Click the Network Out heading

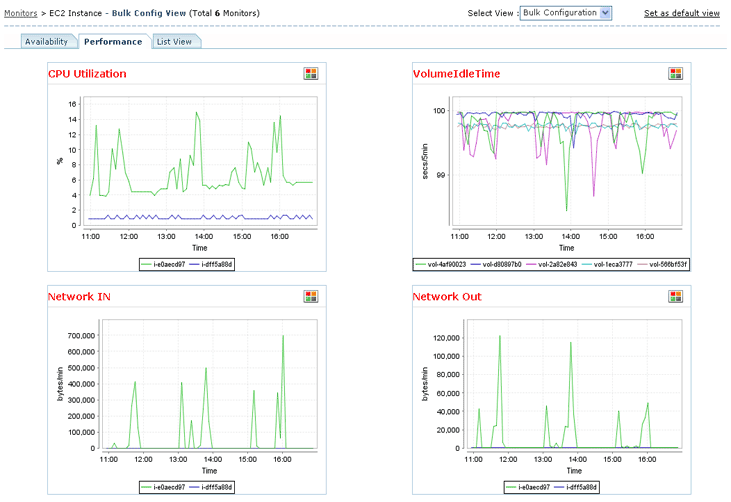point(447,296)
